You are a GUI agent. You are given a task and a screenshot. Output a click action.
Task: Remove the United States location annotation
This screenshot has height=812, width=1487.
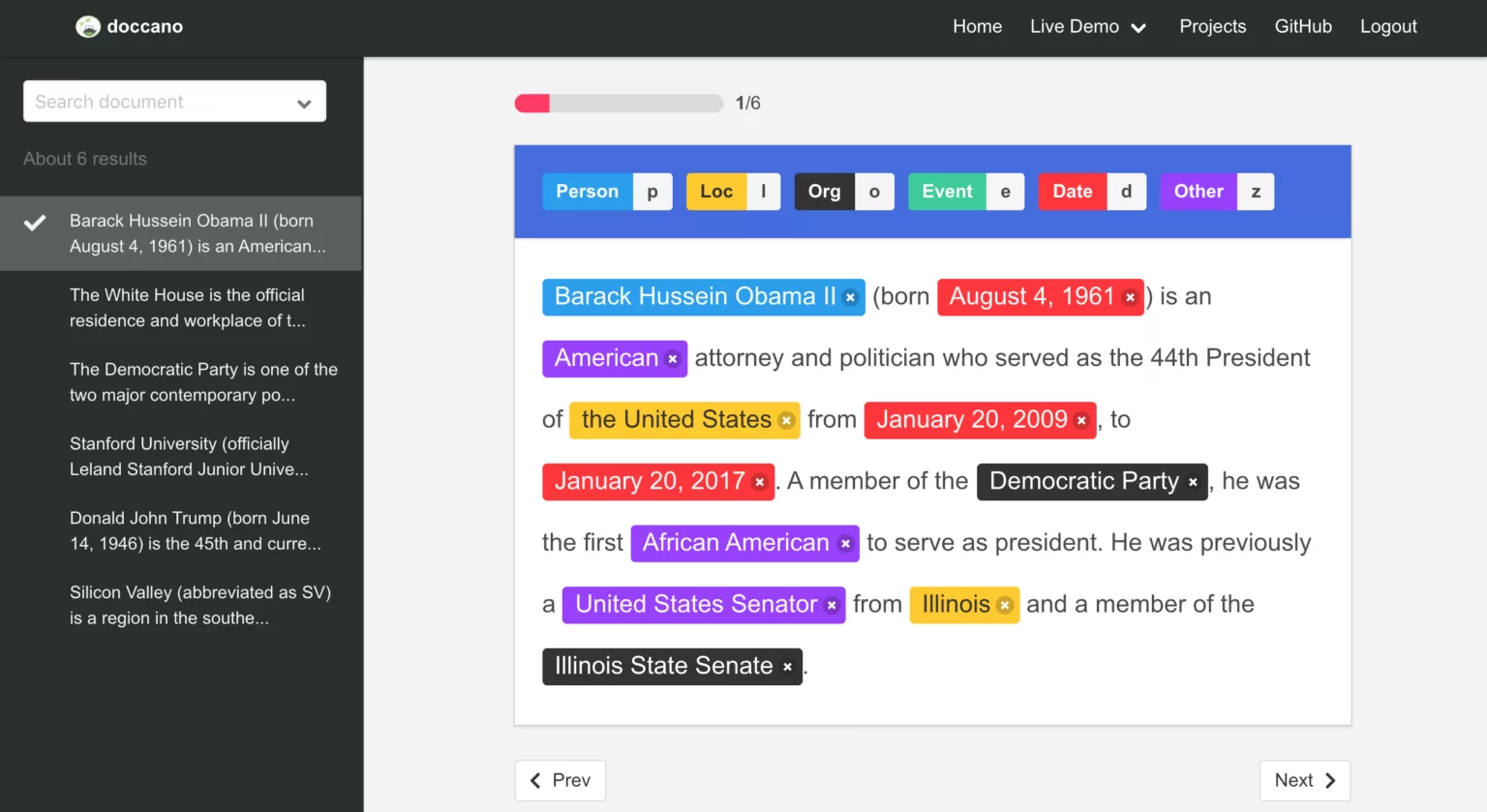[x=786, y=420]
